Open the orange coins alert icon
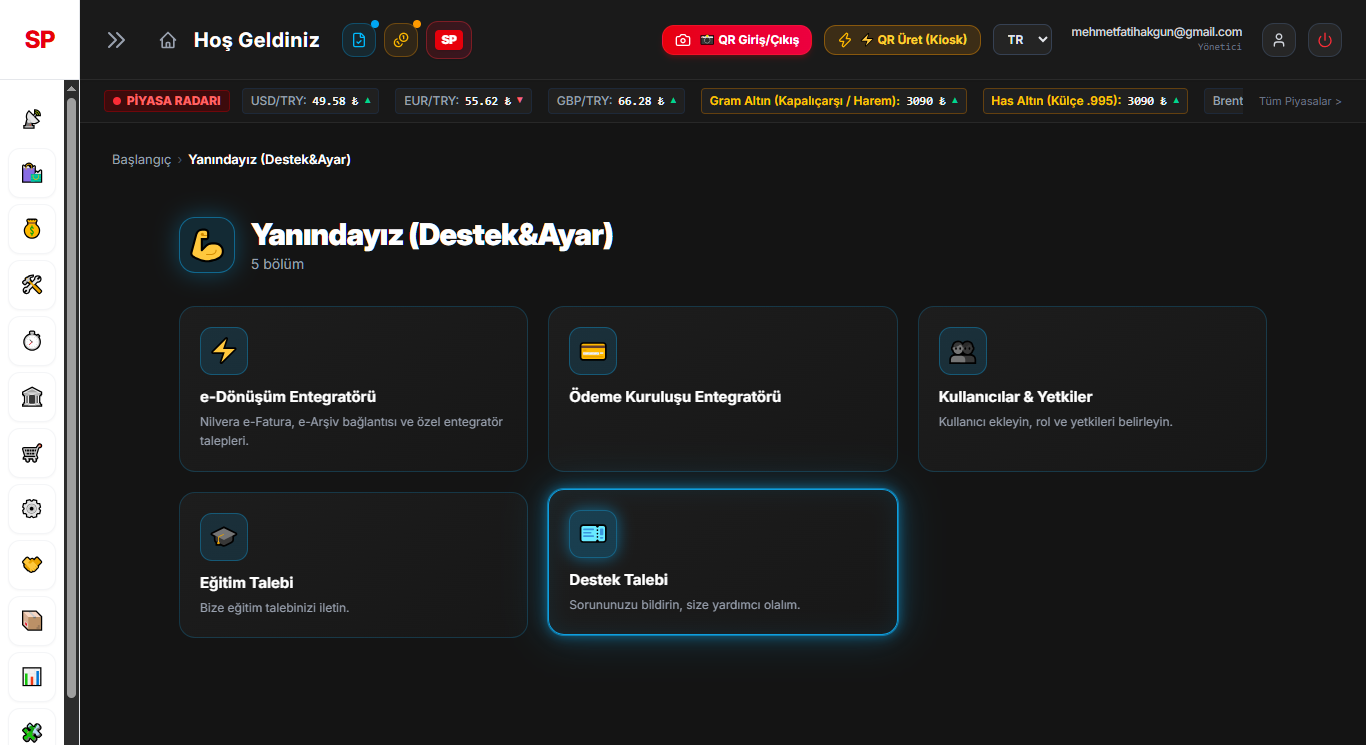 (x=401, y=40)
